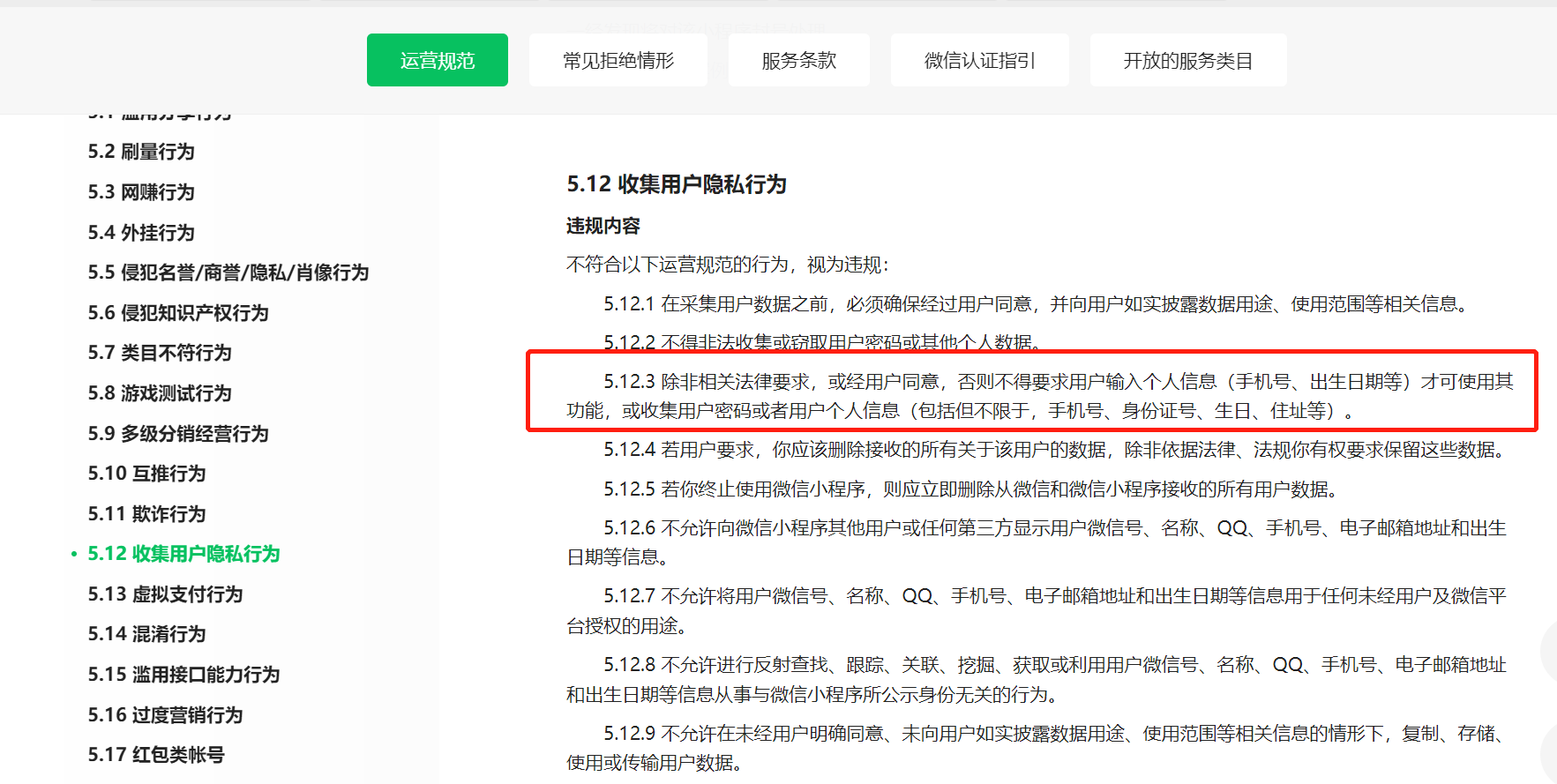Go to the 微信认证指引 tab
Viewport: 1557px width, 784px height.
coord(979,60)
